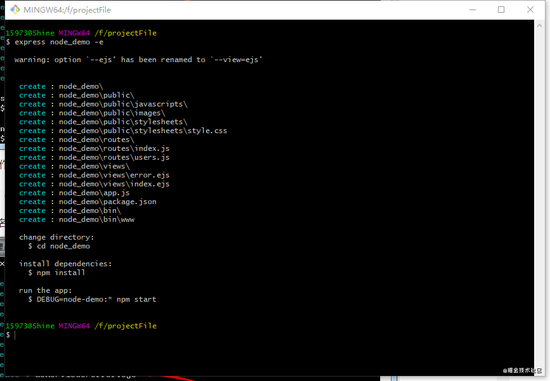Click the warning message about --view=ejs
This screenshot has height=381, width=550.
[x=138, y=60]
